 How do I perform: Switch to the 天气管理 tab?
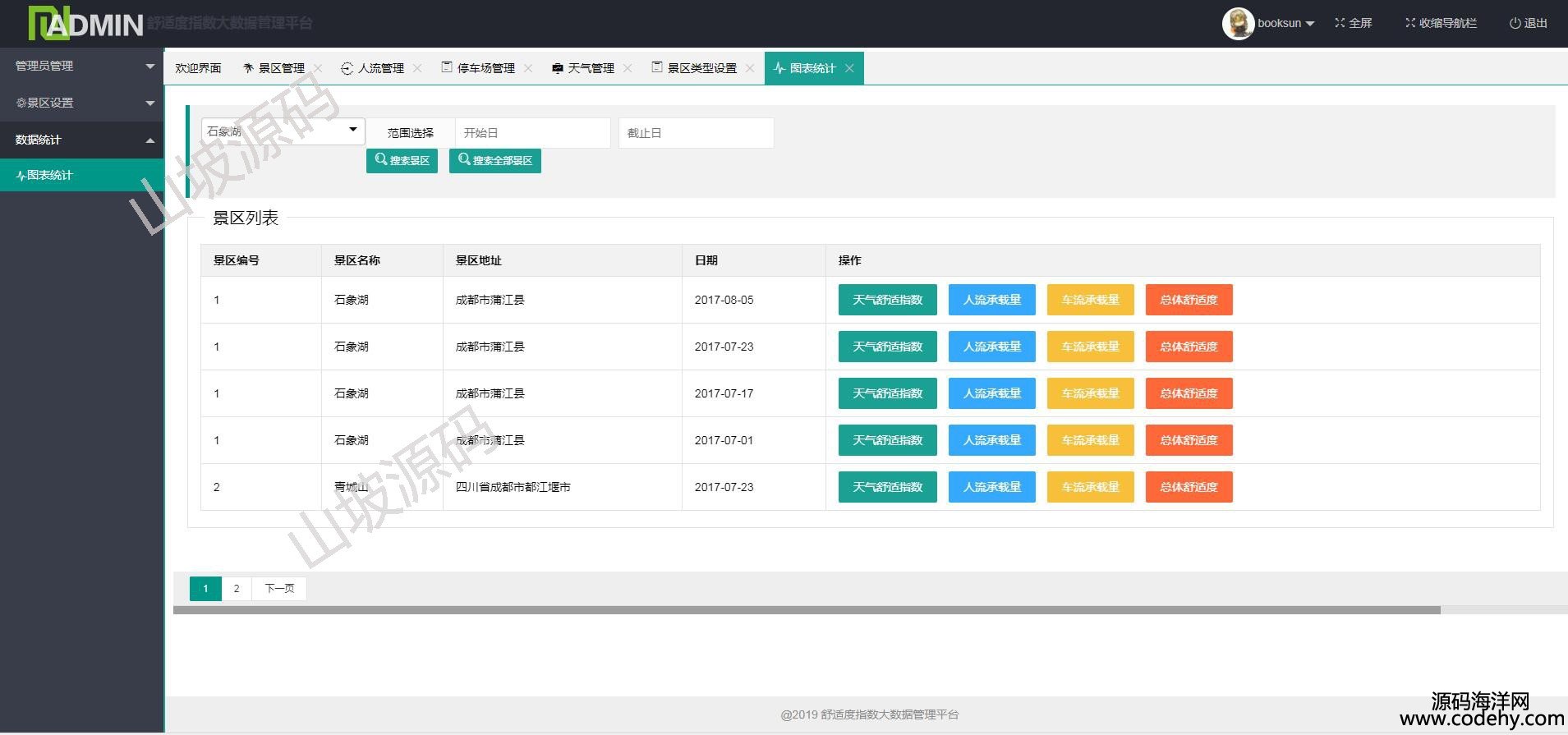583,68
